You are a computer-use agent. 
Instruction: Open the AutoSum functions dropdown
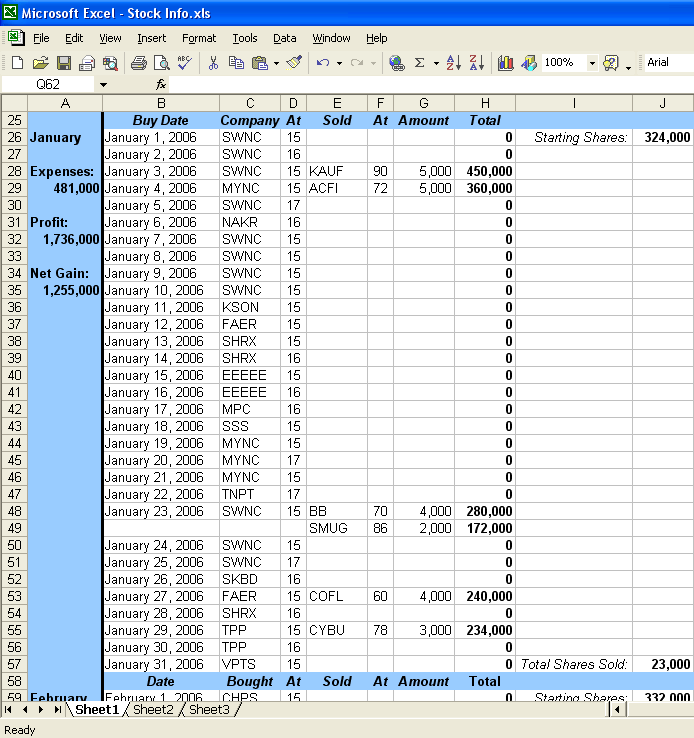436,63
